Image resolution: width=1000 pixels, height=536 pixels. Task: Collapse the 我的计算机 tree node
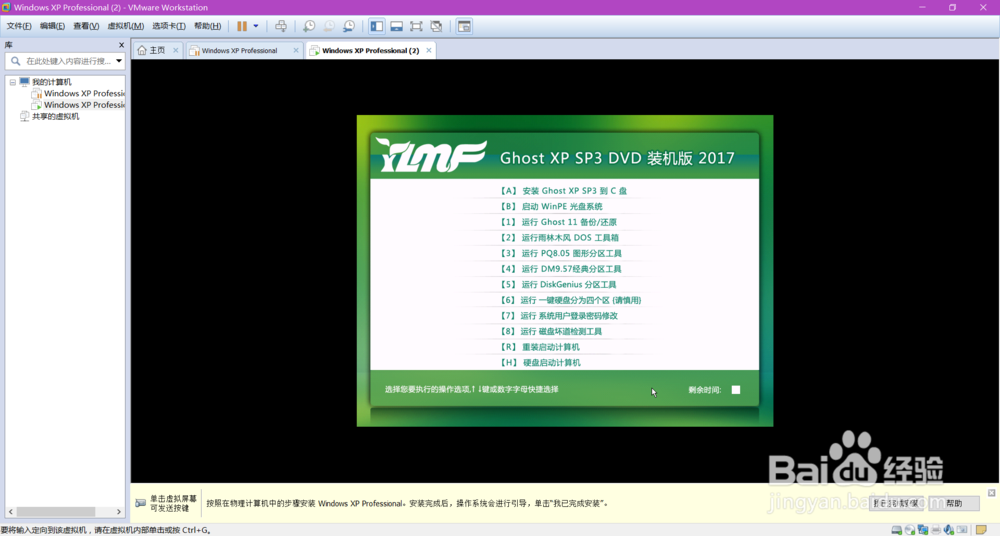(13, 82)
